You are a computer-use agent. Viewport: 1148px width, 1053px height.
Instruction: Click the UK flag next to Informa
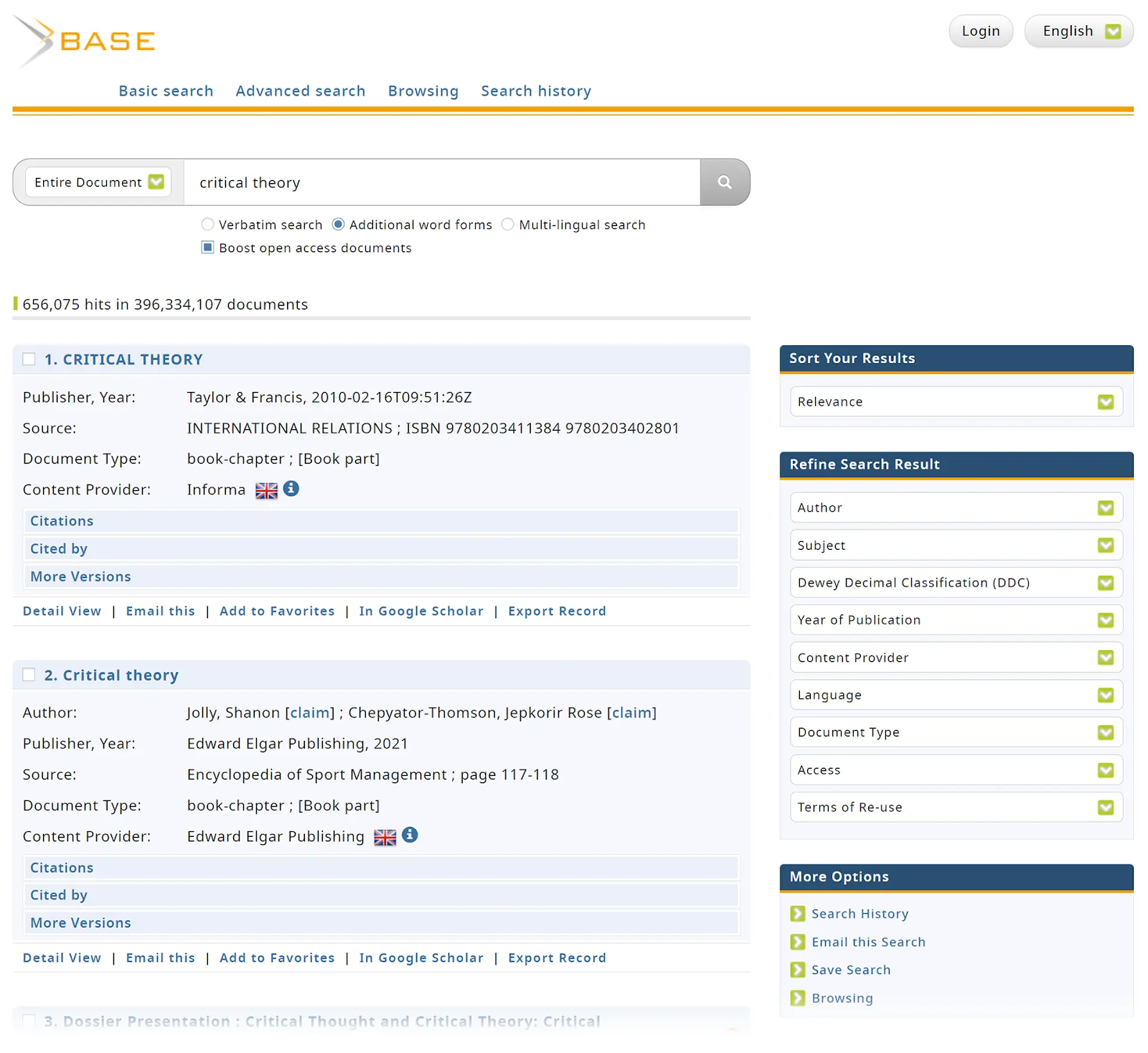pyautogui.click(x=266, y=491)
